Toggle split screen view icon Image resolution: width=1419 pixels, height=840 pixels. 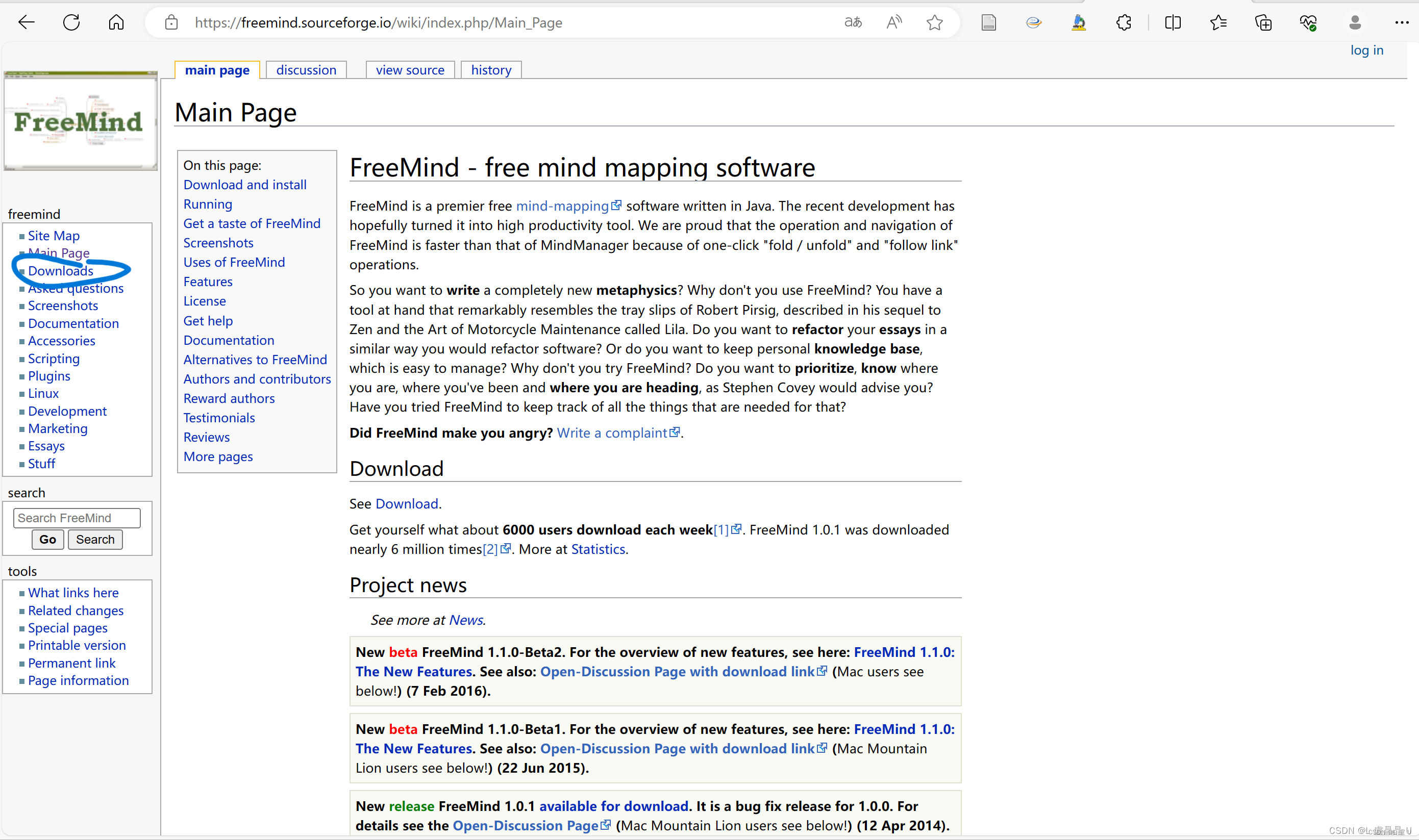1173,22
